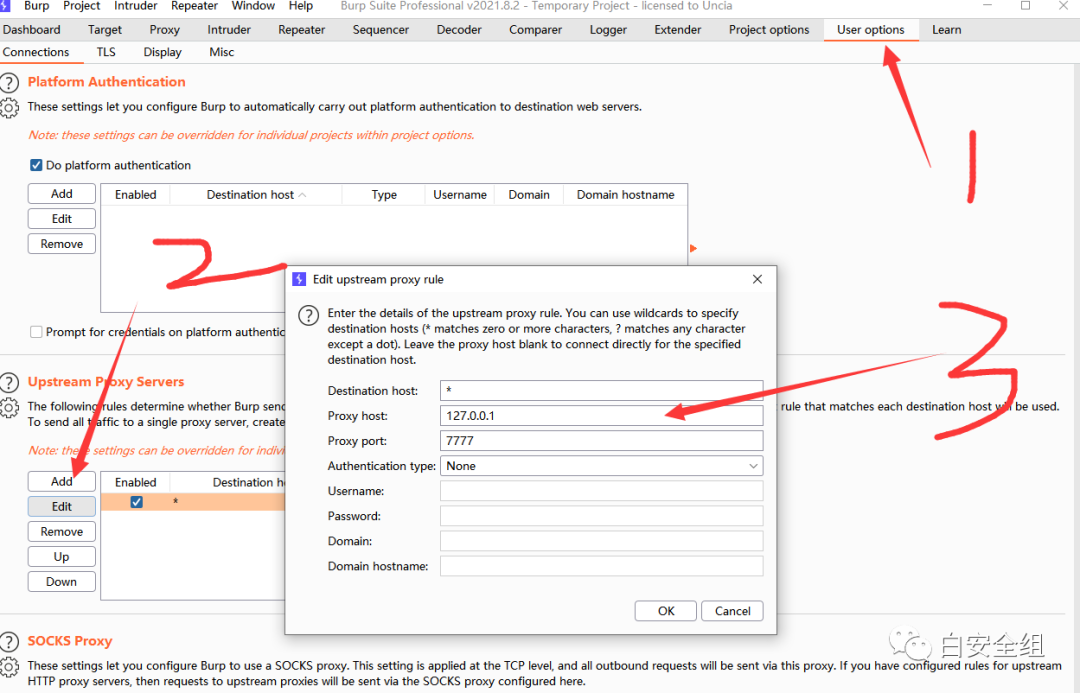Select the Misc sub-tab
This screenshot has width=1080, height=693.
222,52
